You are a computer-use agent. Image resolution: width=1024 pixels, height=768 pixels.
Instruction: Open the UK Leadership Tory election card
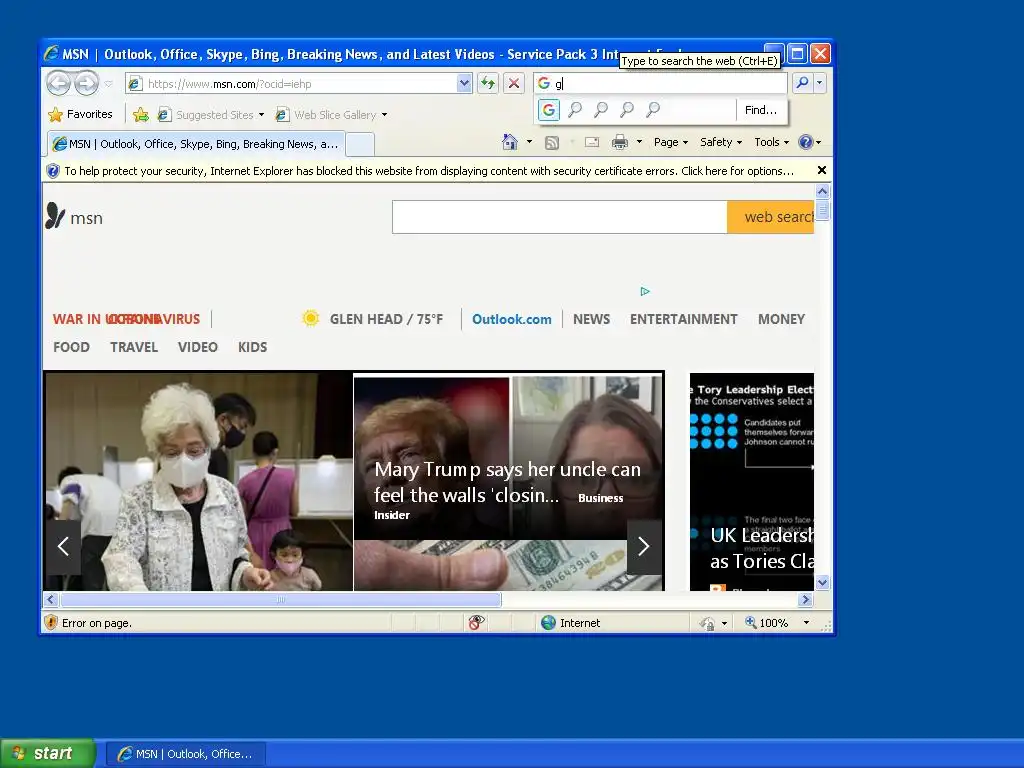click(752, 482)
